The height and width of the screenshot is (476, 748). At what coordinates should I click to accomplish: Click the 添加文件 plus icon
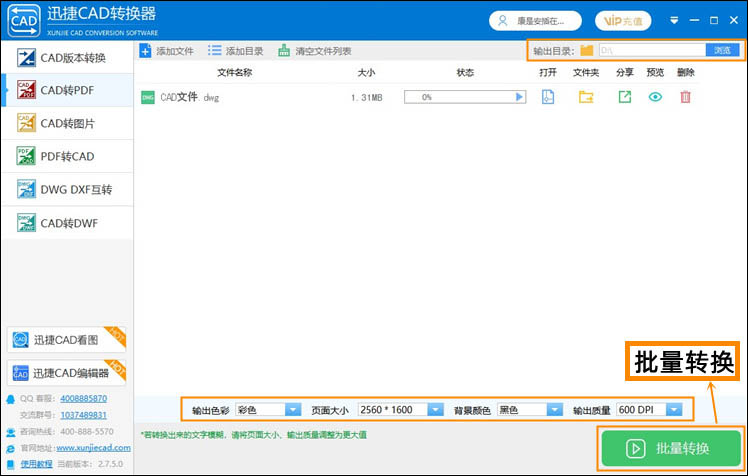pos(145,51)
